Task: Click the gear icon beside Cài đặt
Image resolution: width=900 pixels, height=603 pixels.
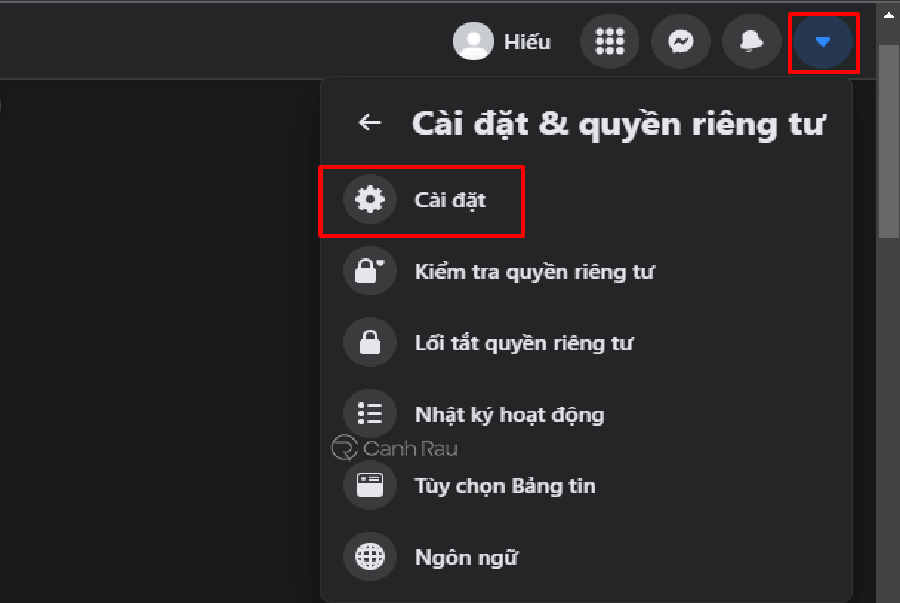Action: tap(370, 200)
